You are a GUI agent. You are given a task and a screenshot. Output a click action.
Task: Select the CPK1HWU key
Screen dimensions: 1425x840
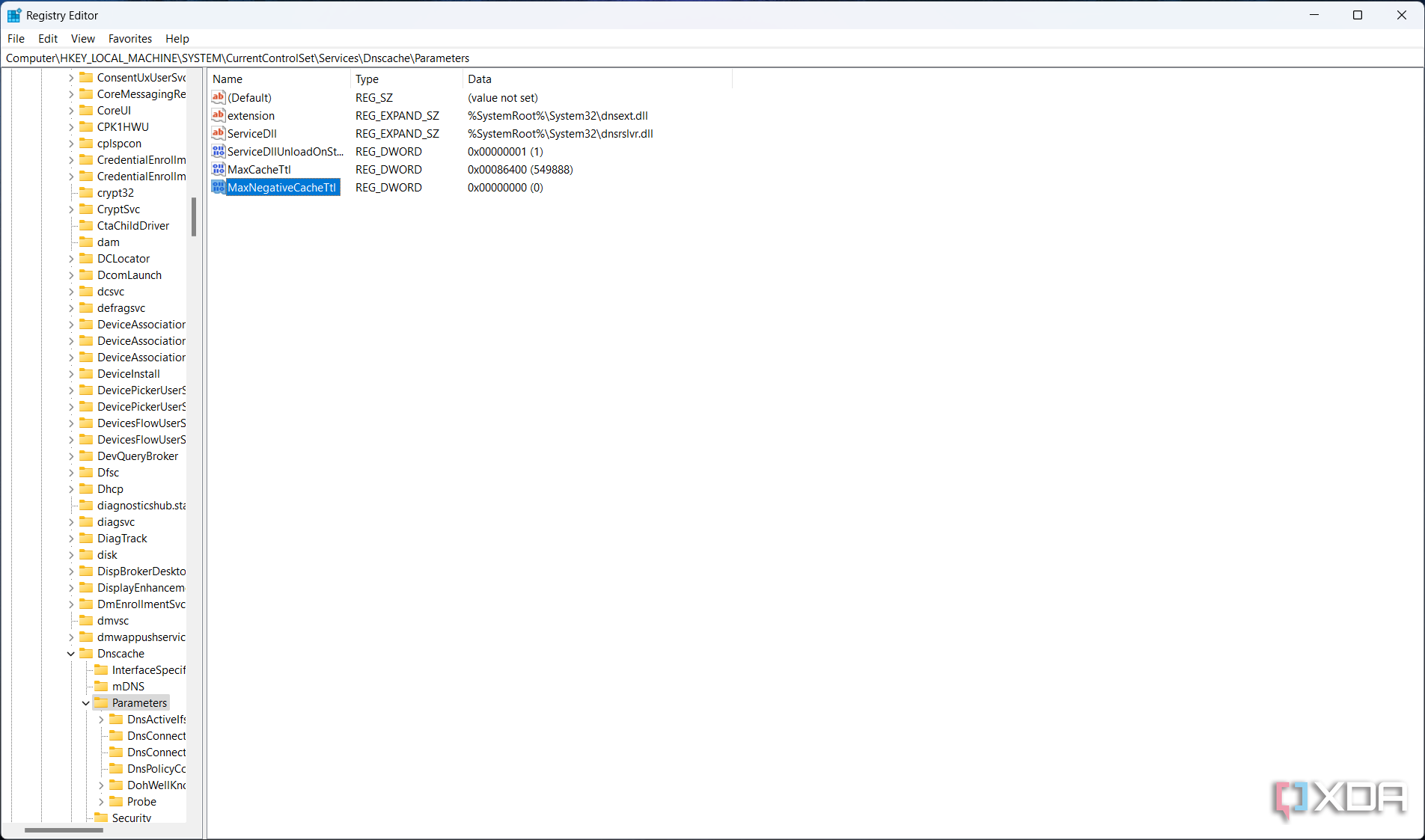click(x=123, y=126)
